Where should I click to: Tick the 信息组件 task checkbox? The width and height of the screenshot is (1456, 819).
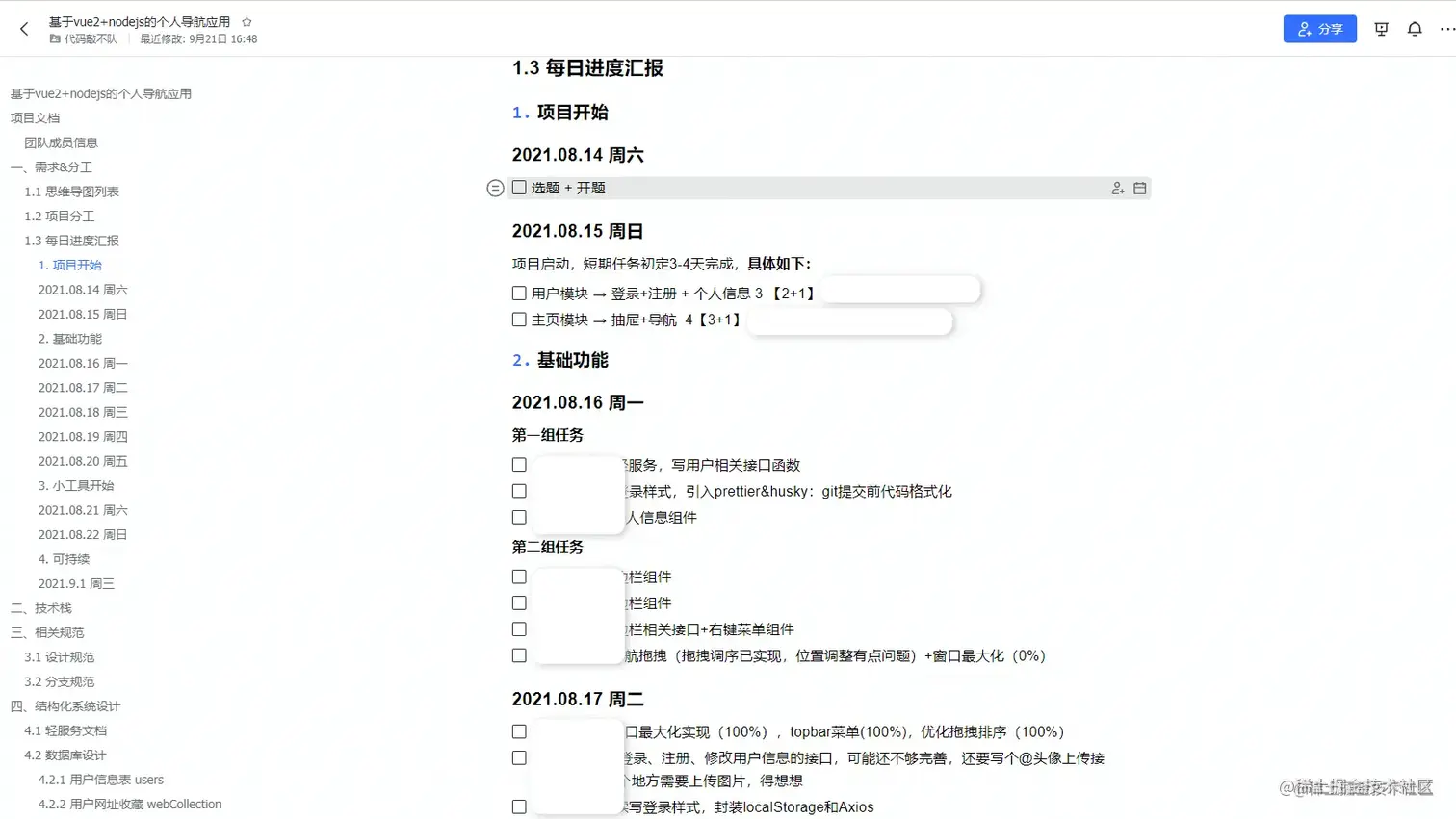519,517
